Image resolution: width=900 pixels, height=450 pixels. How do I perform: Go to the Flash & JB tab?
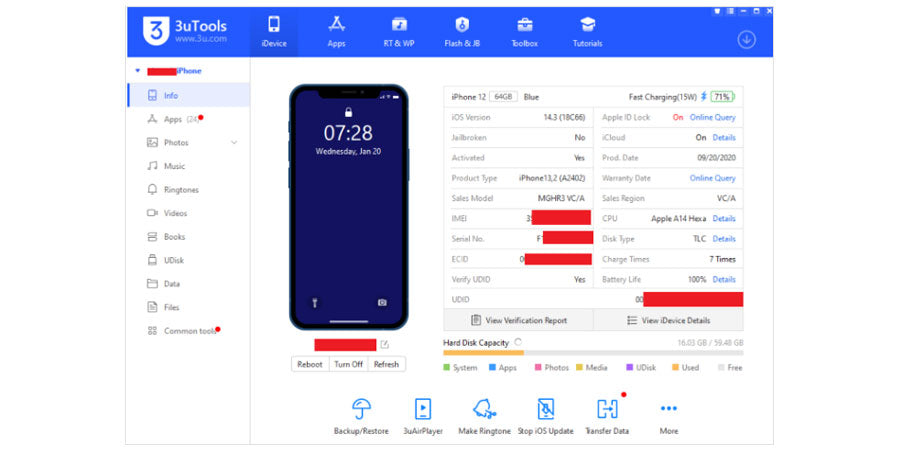(462, 32)
